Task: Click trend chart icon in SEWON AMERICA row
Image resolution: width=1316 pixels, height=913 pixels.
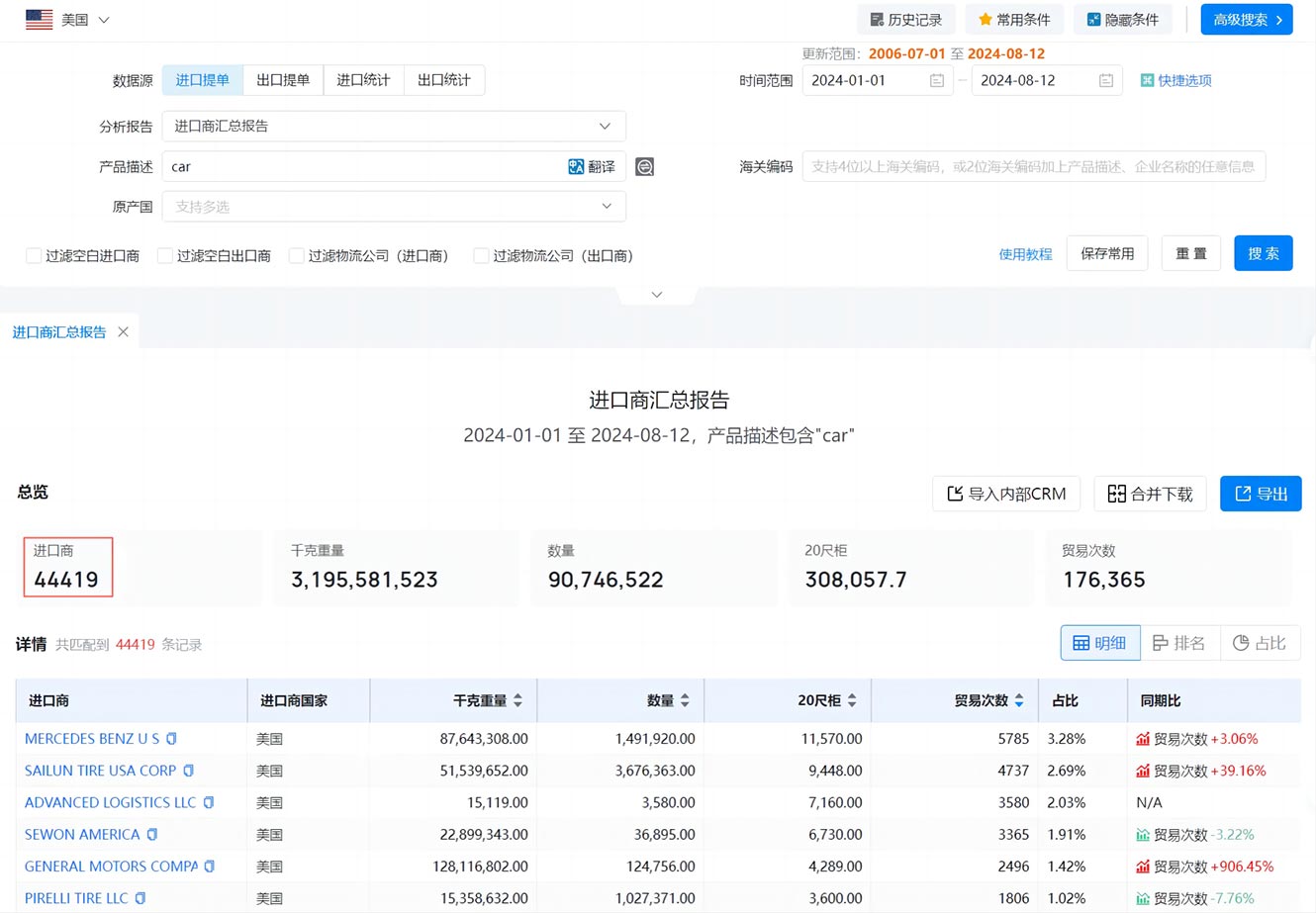Action: click(x=1143, y=835)
